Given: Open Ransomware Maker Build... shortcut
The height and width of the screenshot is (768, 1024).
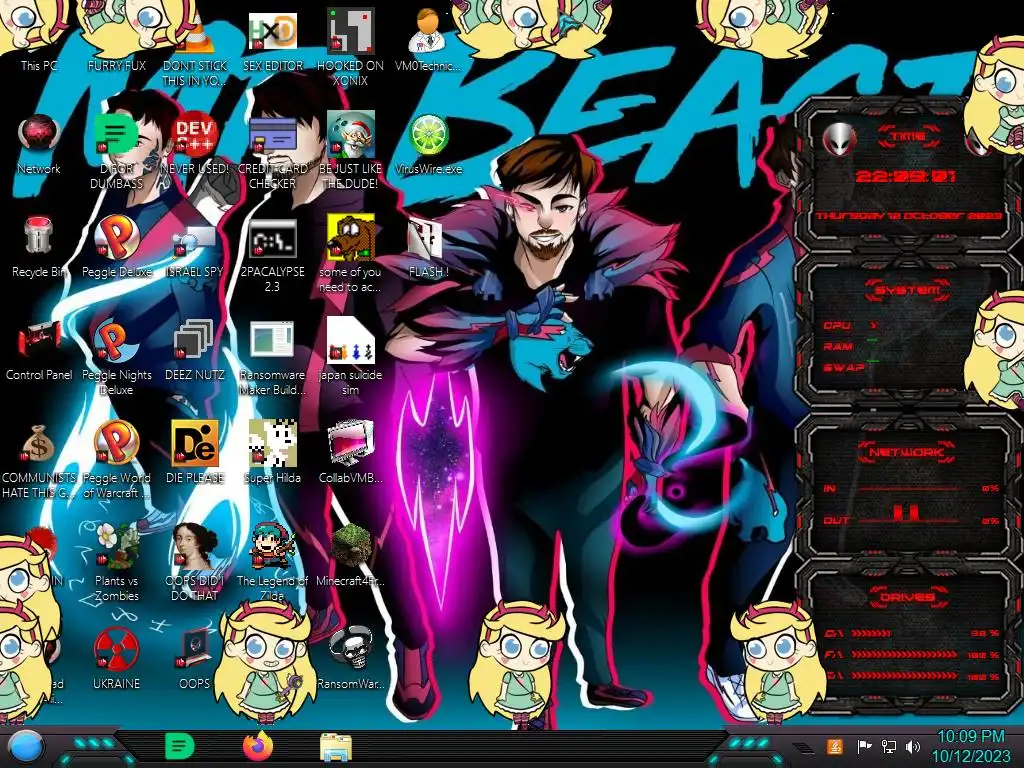Looking at the screenshot, I should coord(272,358).
